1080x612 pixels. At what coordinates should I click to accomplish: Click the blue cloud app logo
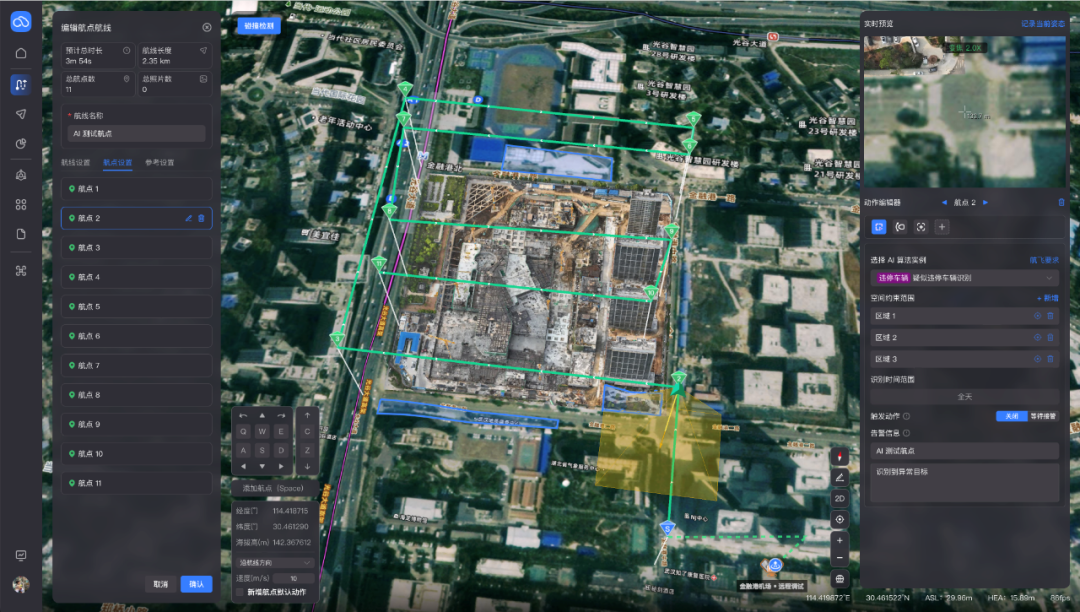click(x=21, y=22)
